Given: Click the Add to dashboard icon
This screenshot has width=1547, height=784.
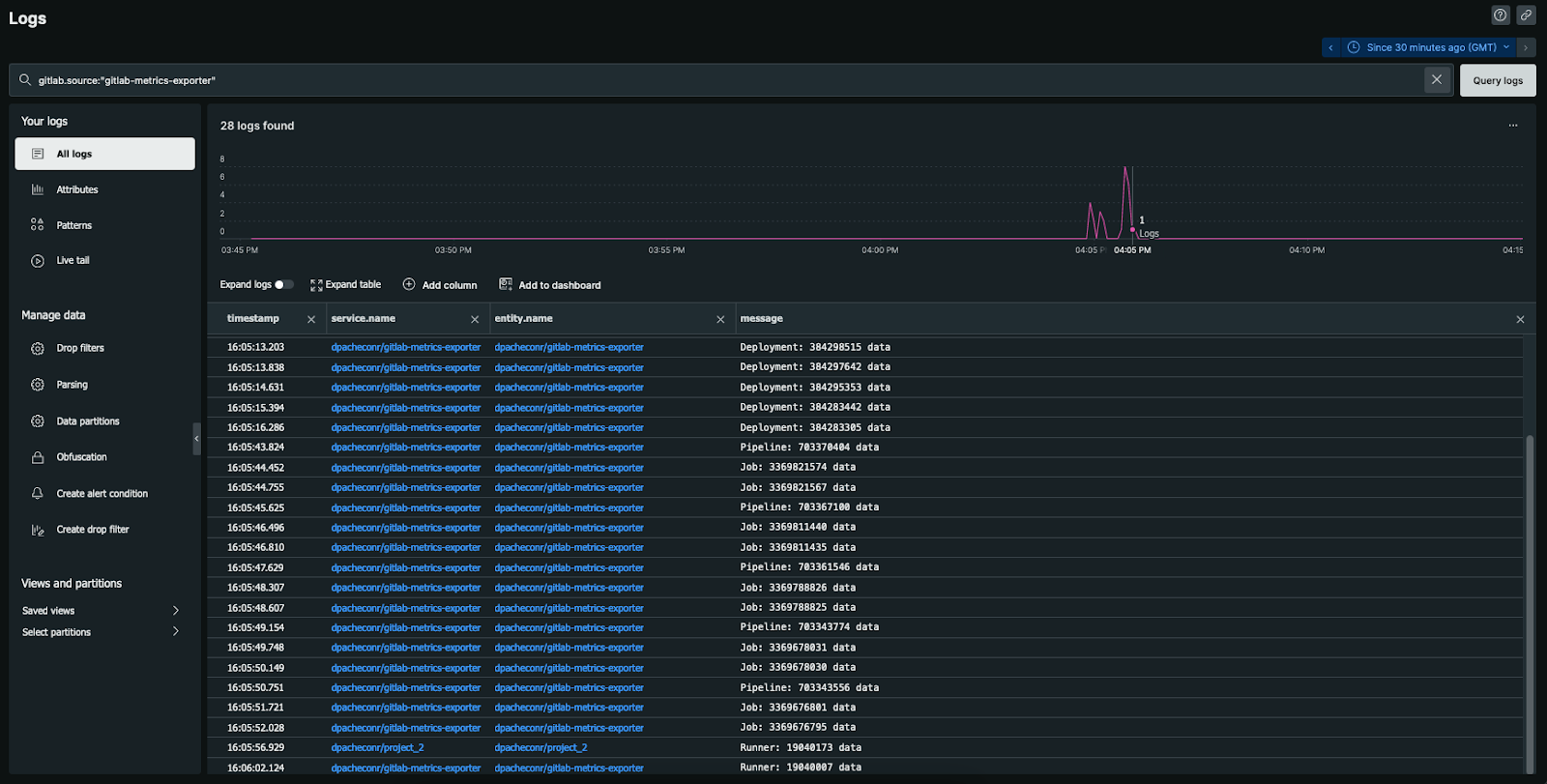Looking at the screenshot, I should coord(506,284).
